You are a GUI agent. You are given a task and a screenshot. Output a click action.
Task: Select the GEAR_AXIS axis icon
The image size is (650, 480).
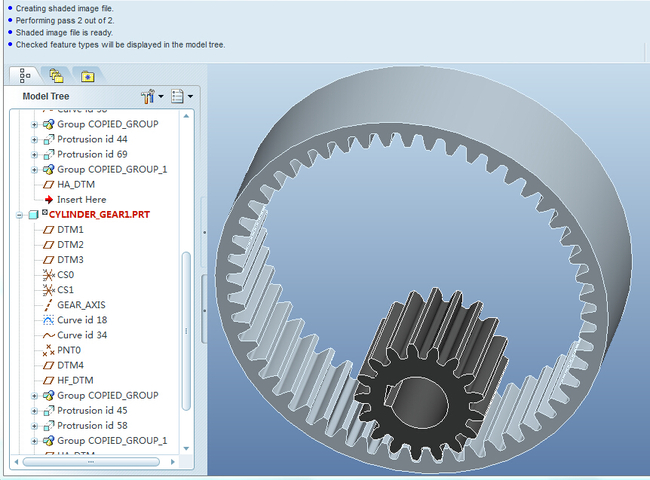pos(48,305)
